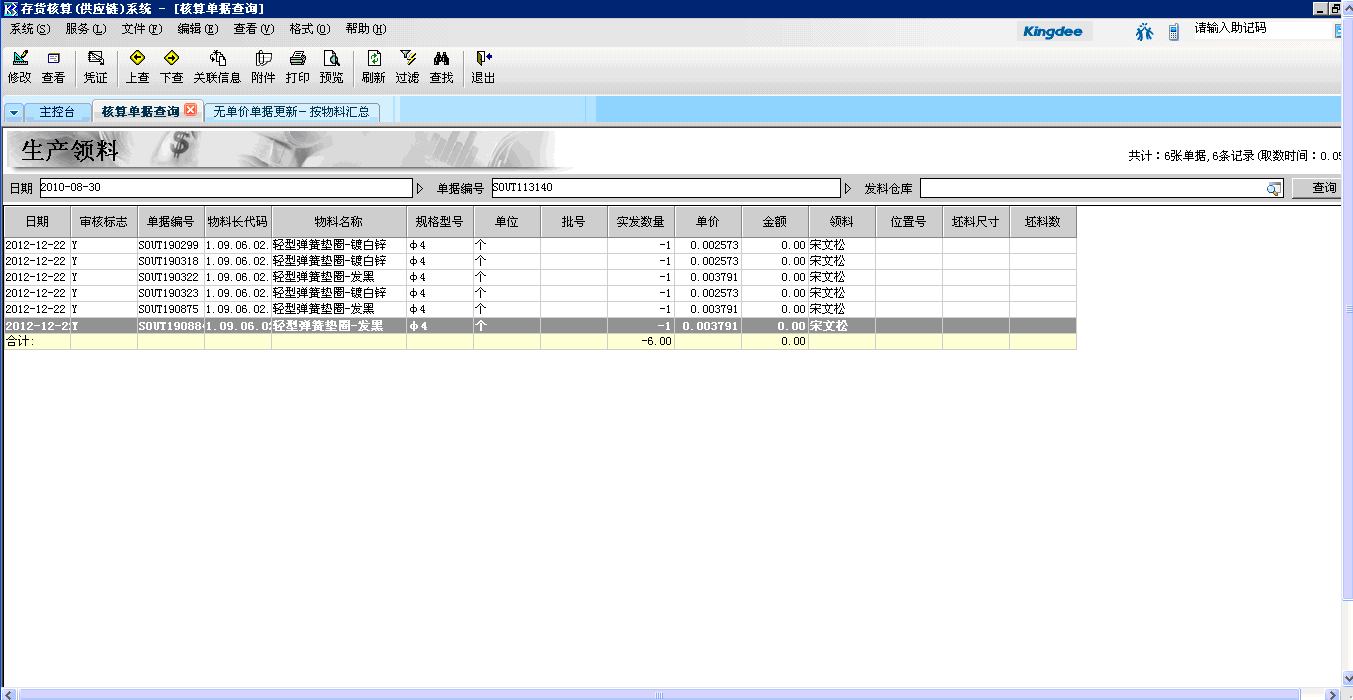Click the arrow next to 单据编号 field

848,188
